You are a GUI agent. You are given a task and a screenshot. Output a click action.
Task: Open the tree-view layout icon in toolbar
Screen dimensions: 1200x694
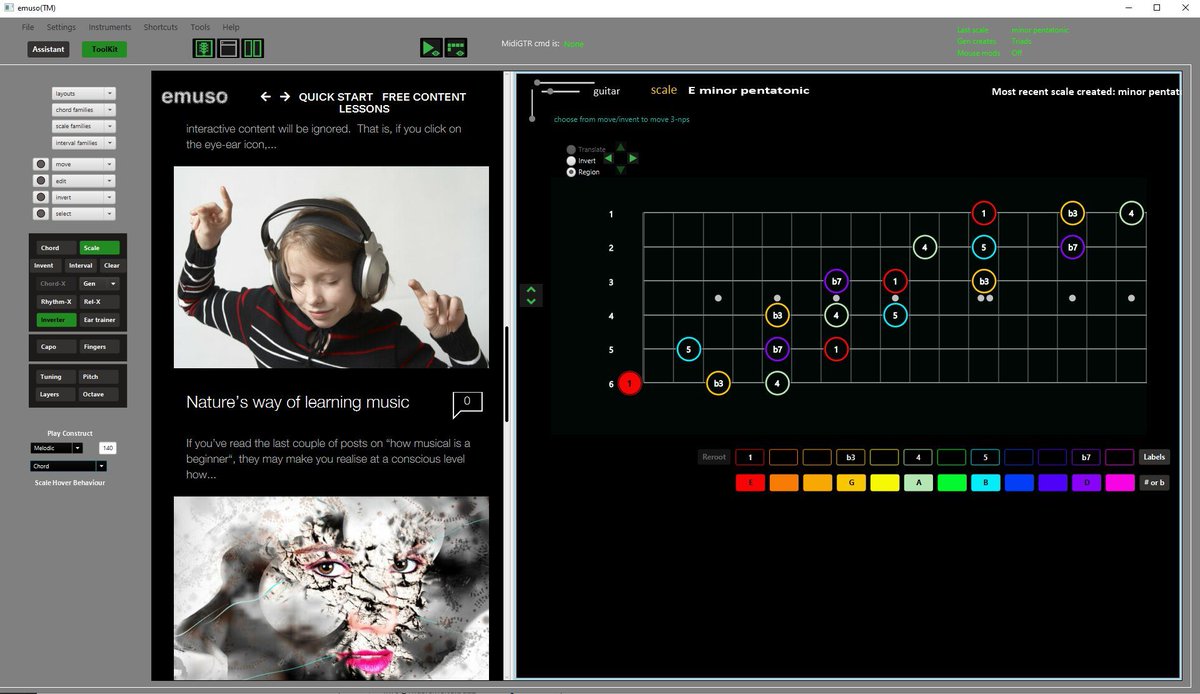pyautogui.click(x=204, y=48)
